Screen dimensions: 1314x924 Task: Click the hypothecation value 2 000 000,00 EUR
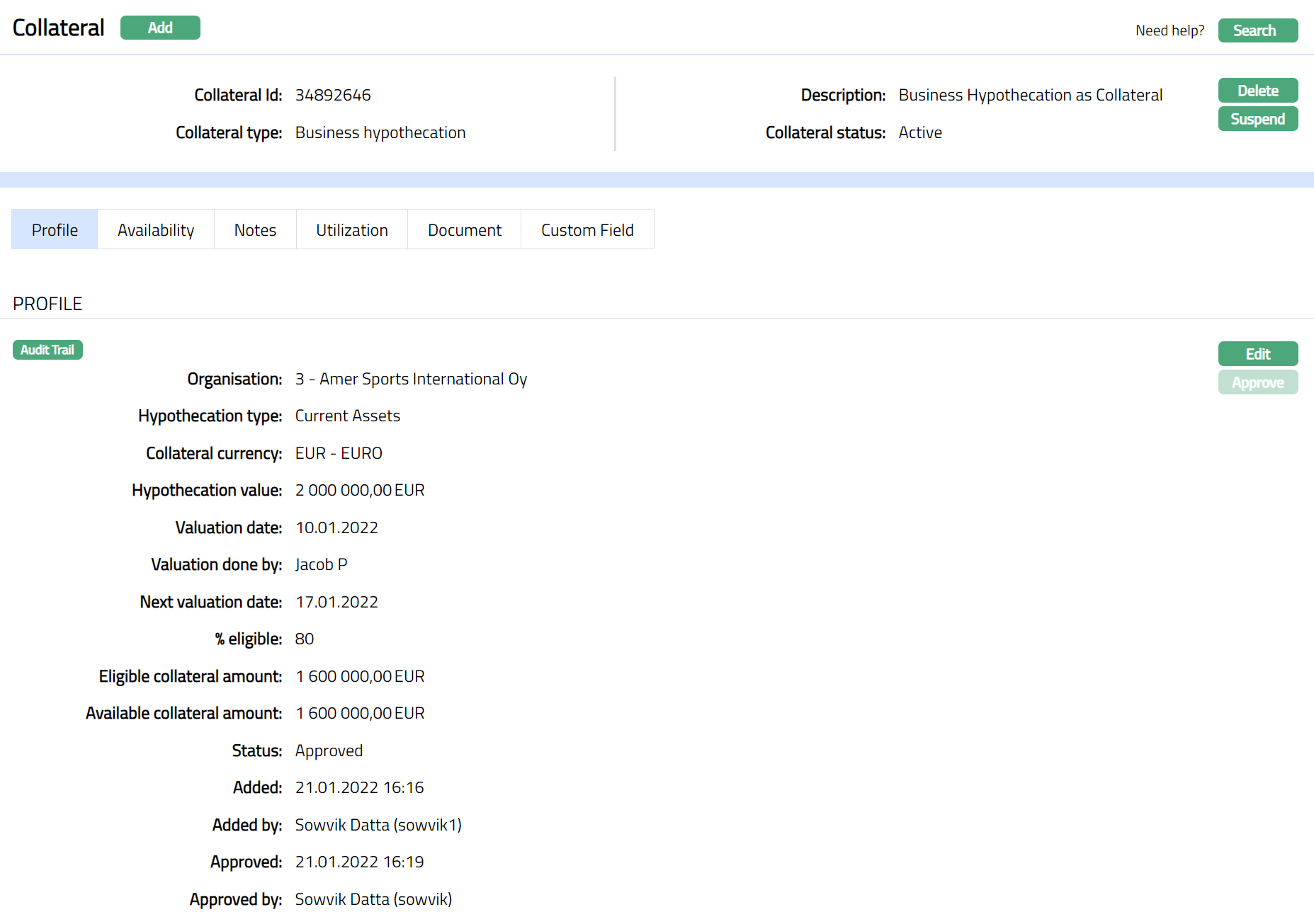pyautogui.click(x=360, y=491)
